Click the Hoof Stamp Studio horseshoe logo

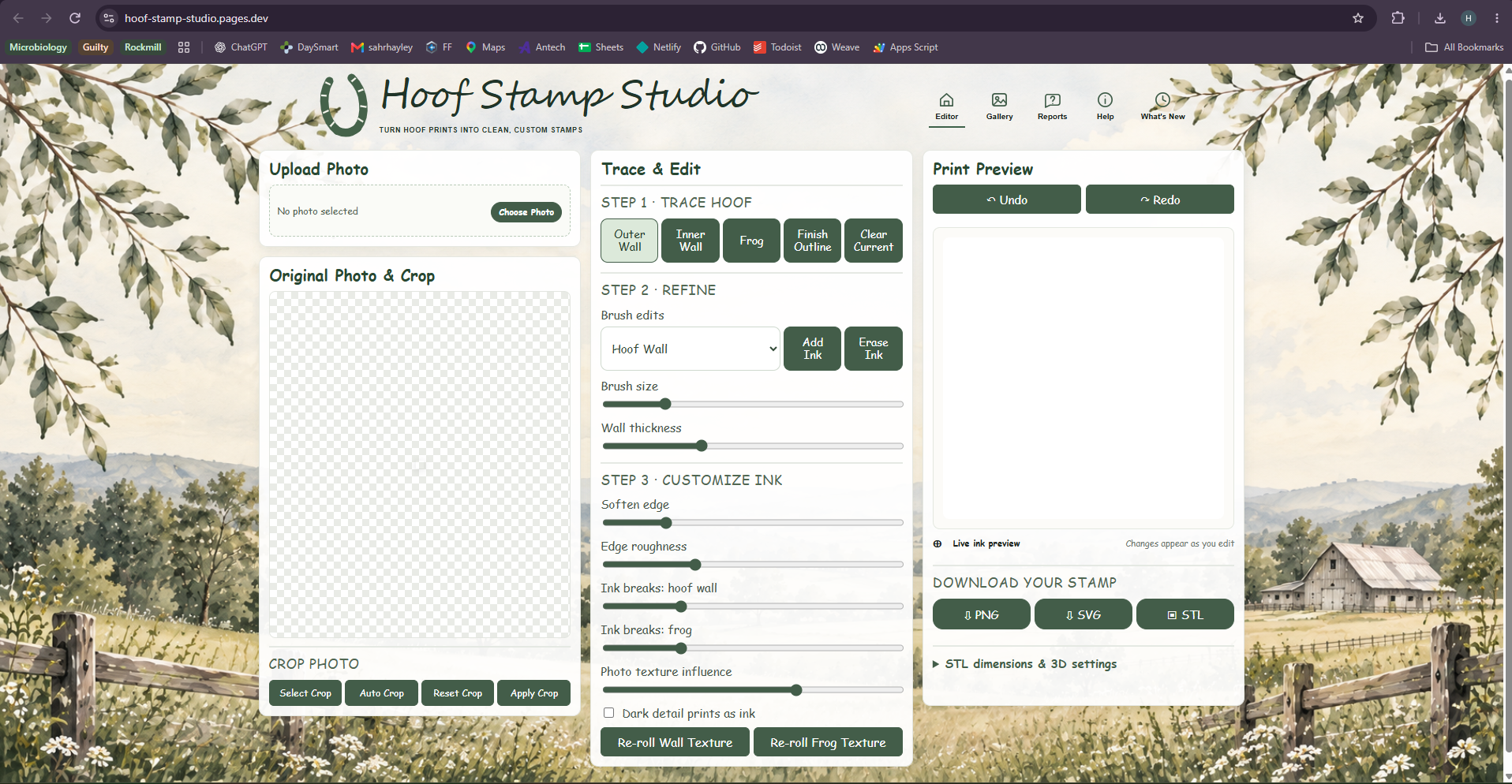[343, 104]
